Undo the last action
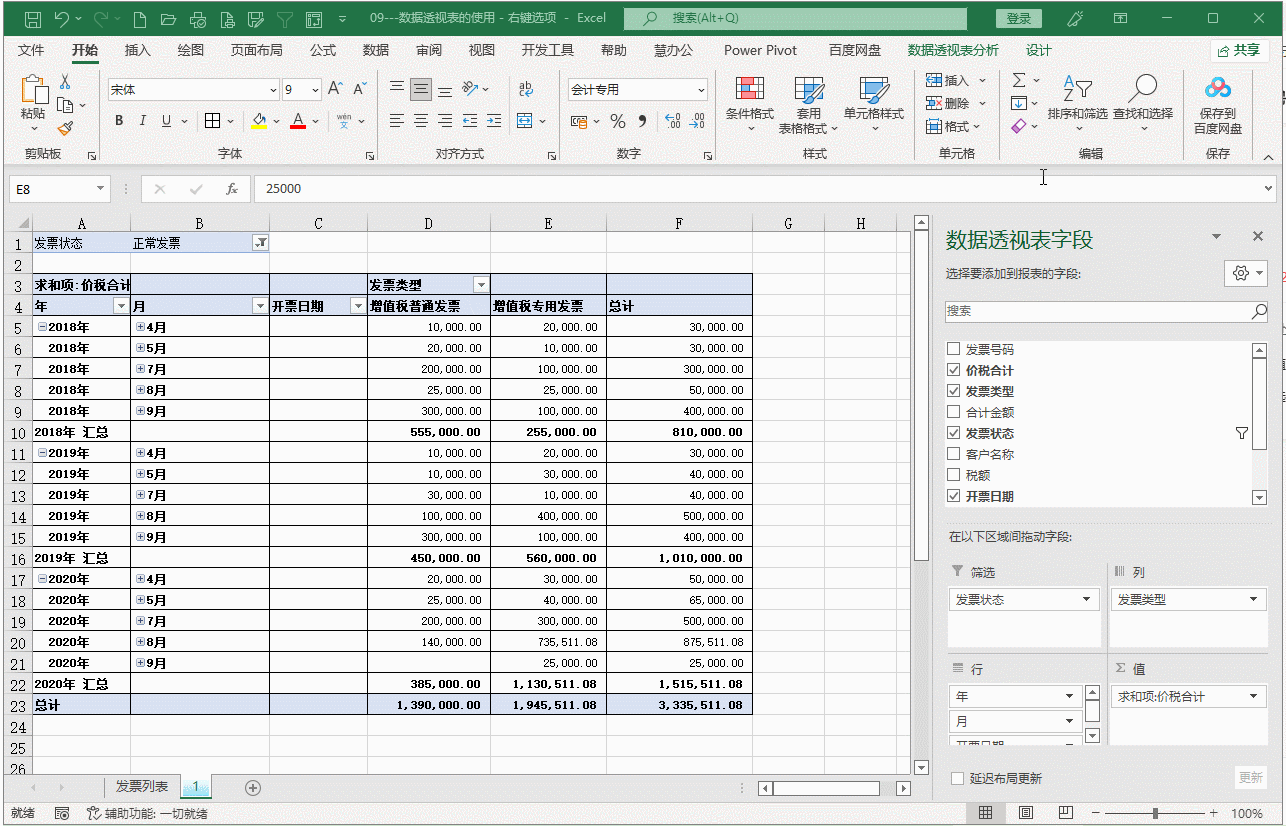Viewport: 1286px width, 826px height. (x=62, y=18)
